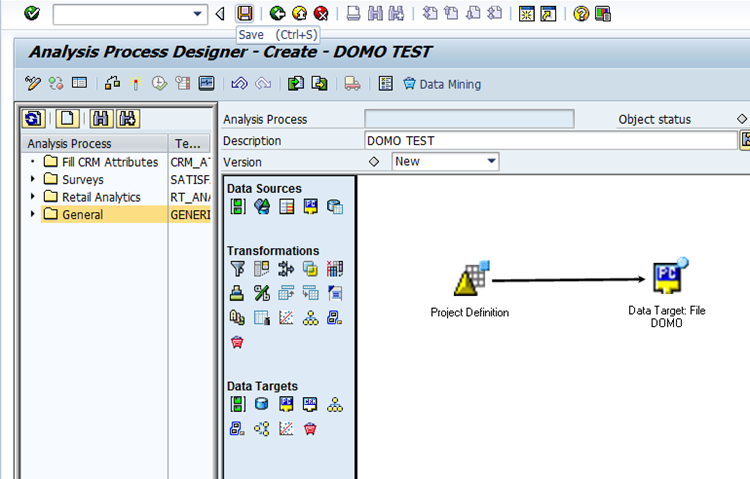Click the Refresh tree icon in left panel
Screen dimensions: 750x479
[x=33, y=118]
